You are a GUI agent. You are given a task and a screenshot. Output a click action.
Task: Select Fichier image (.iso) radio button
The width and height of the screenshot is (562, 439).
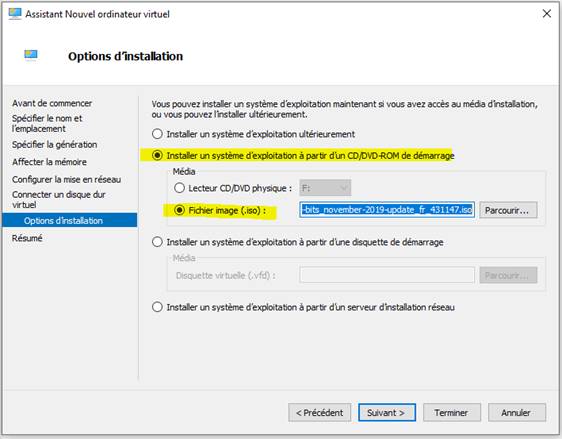179,210
